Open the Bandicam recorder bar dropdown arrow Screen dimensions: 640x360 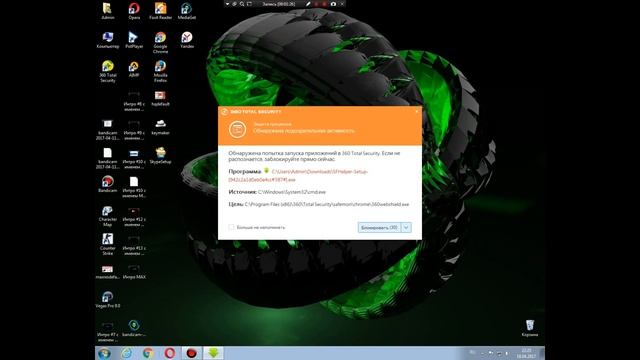coord(227,4)
